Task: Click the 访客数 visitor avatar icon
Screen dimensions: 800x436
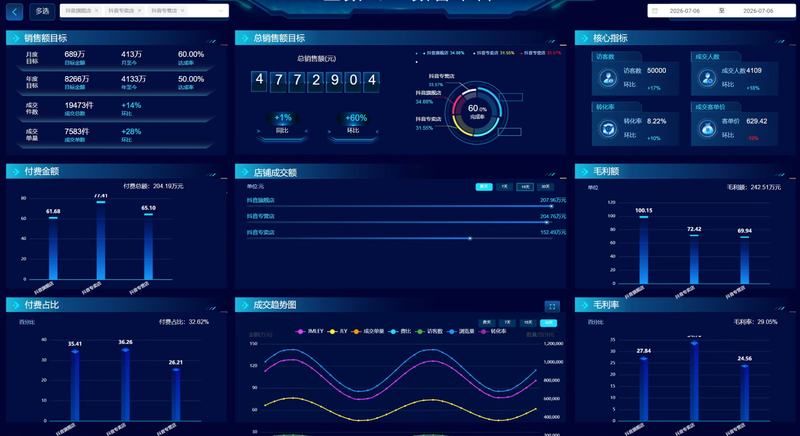Action: pos(608,79)
